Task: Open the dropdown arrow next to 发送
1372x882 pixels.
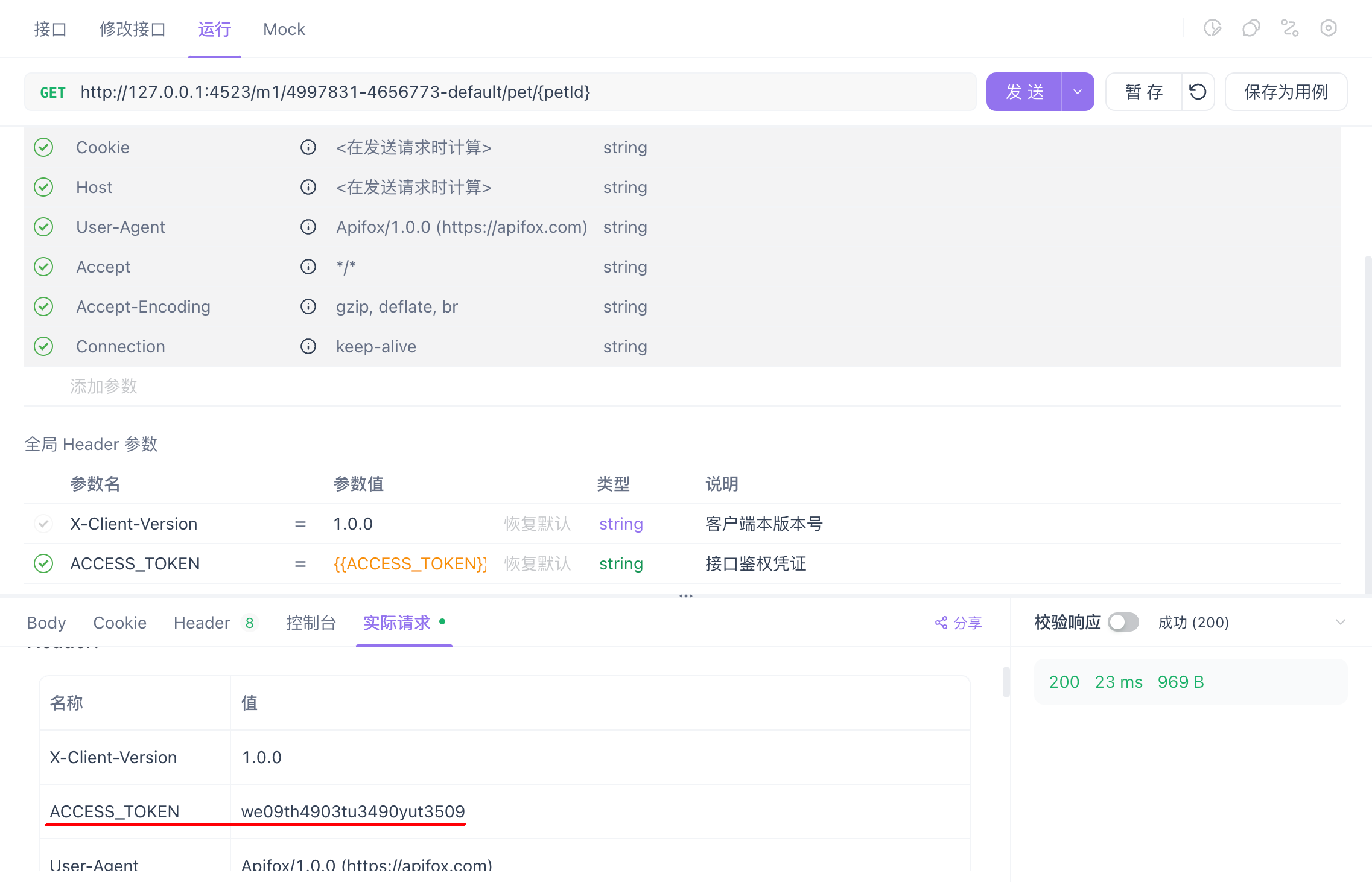Action: pos(1078,92)
